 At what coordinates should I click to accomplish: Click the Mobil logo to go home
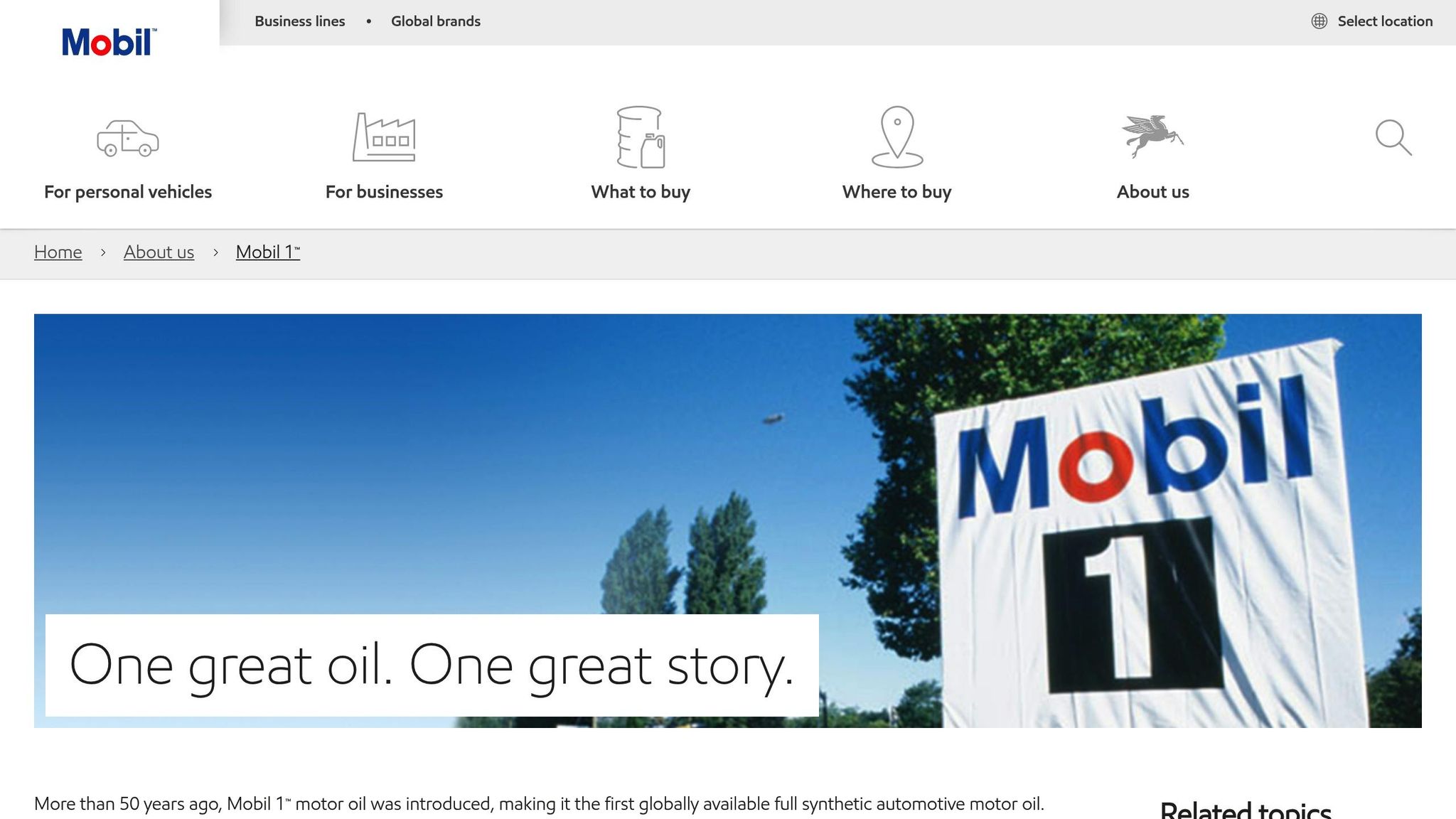[x=107, y=40]
